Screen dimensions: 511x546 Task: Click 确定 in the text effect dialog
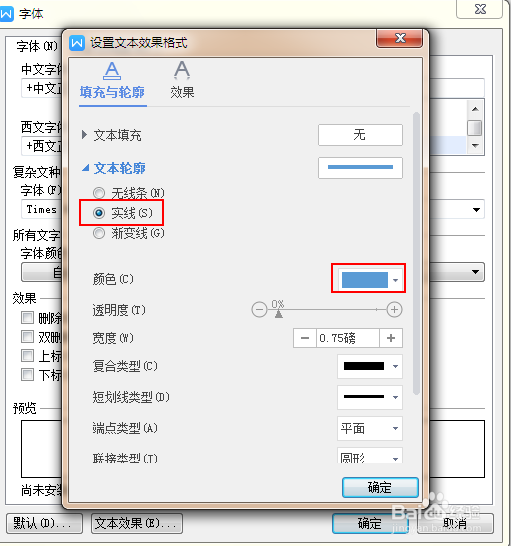380,487
